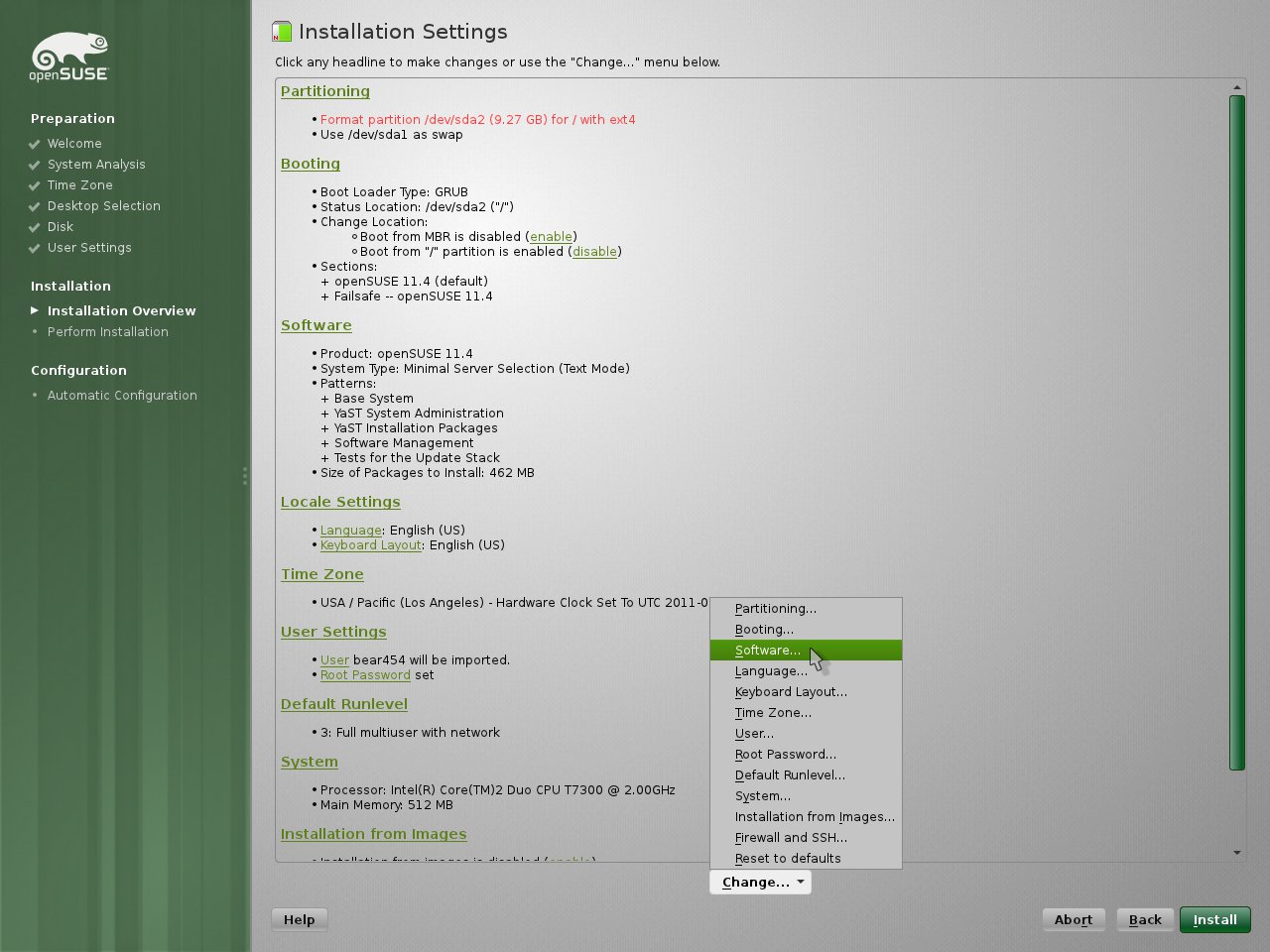Viewport: 1270px width, 952px height.
Task: Choose Booting... from the Change menu
Action: tap(806, 630)
